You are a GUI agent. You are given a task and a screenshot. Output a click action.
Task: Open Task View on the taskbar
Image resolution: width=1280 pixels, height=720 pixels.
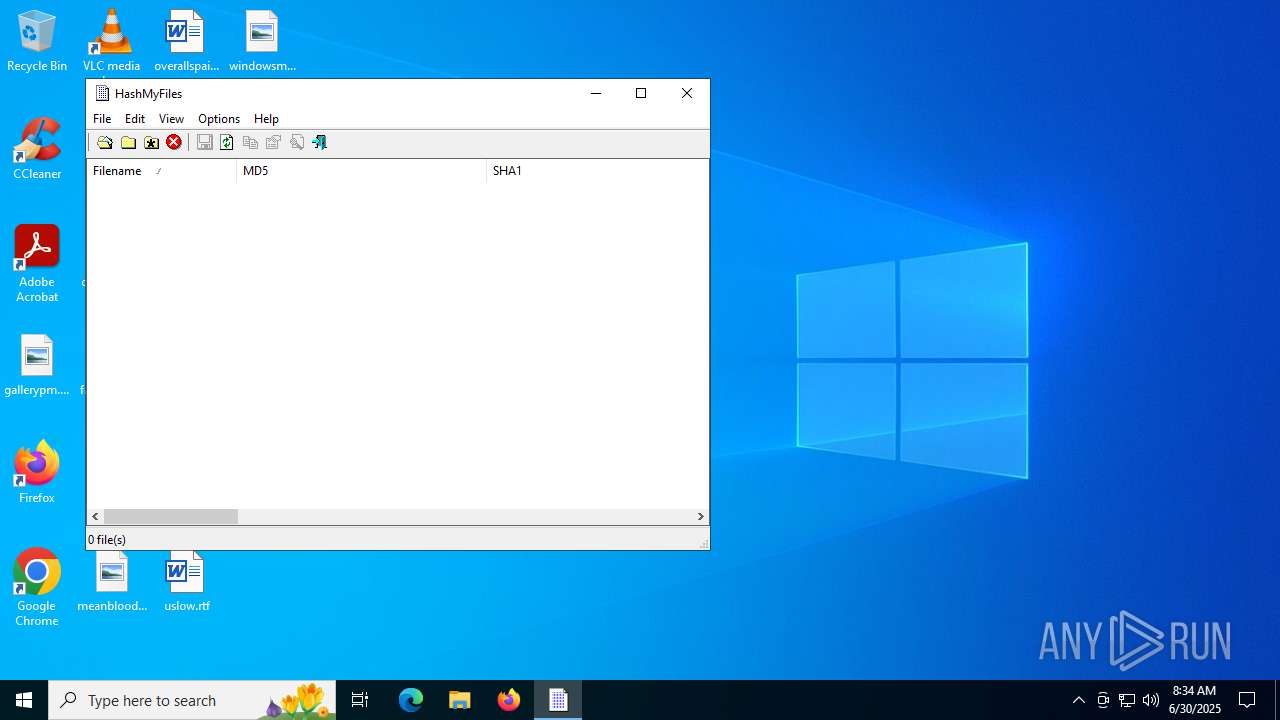click(360, 700)
